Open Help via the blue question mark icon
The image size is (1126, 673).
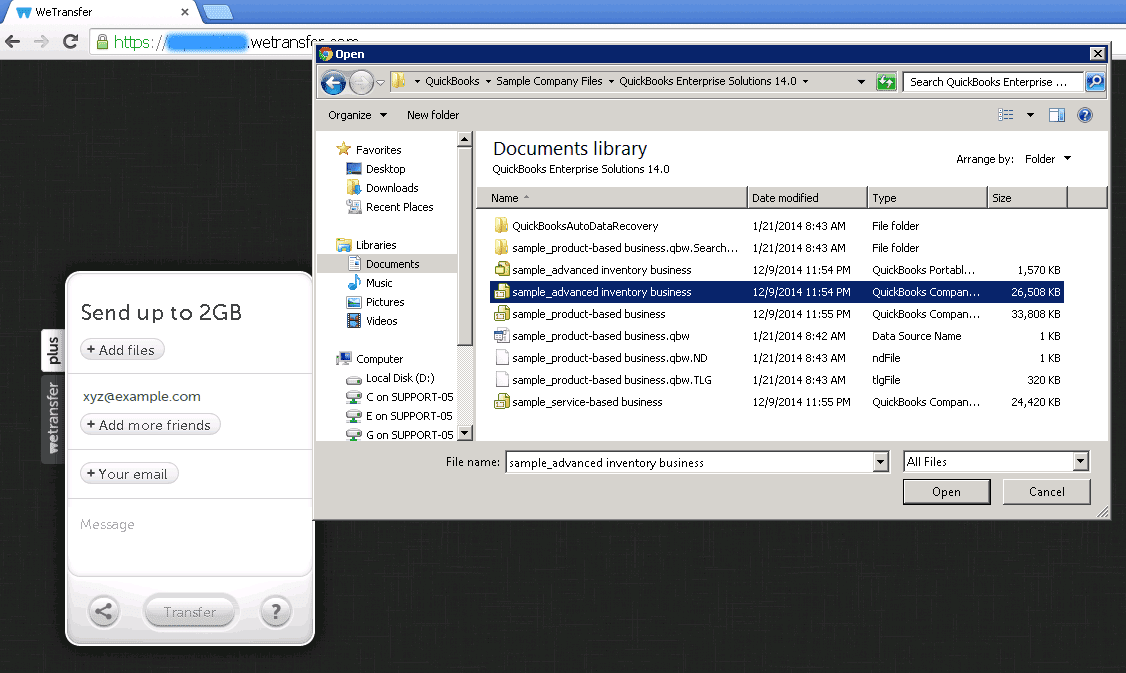coord(1089,114)
